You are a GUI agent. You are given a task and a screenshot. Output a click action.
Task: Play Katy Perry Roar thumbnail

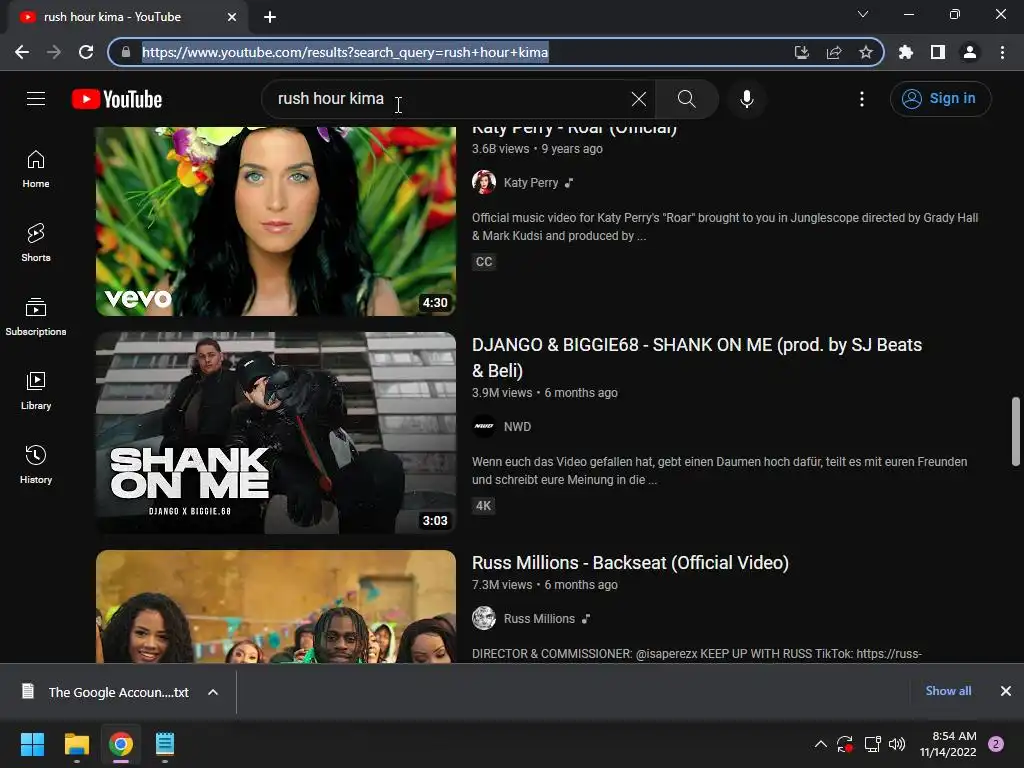[276, 221]
